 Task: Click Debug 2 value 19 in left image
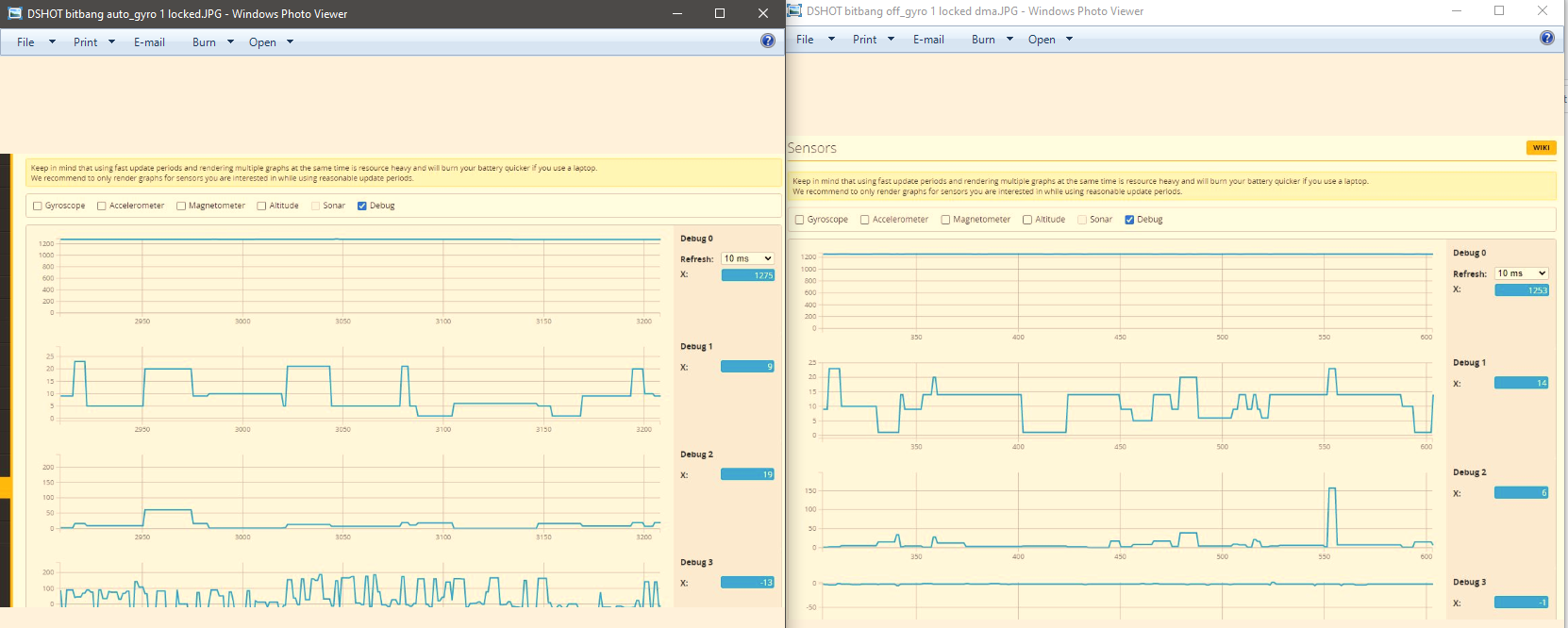(x=747, y=474)
